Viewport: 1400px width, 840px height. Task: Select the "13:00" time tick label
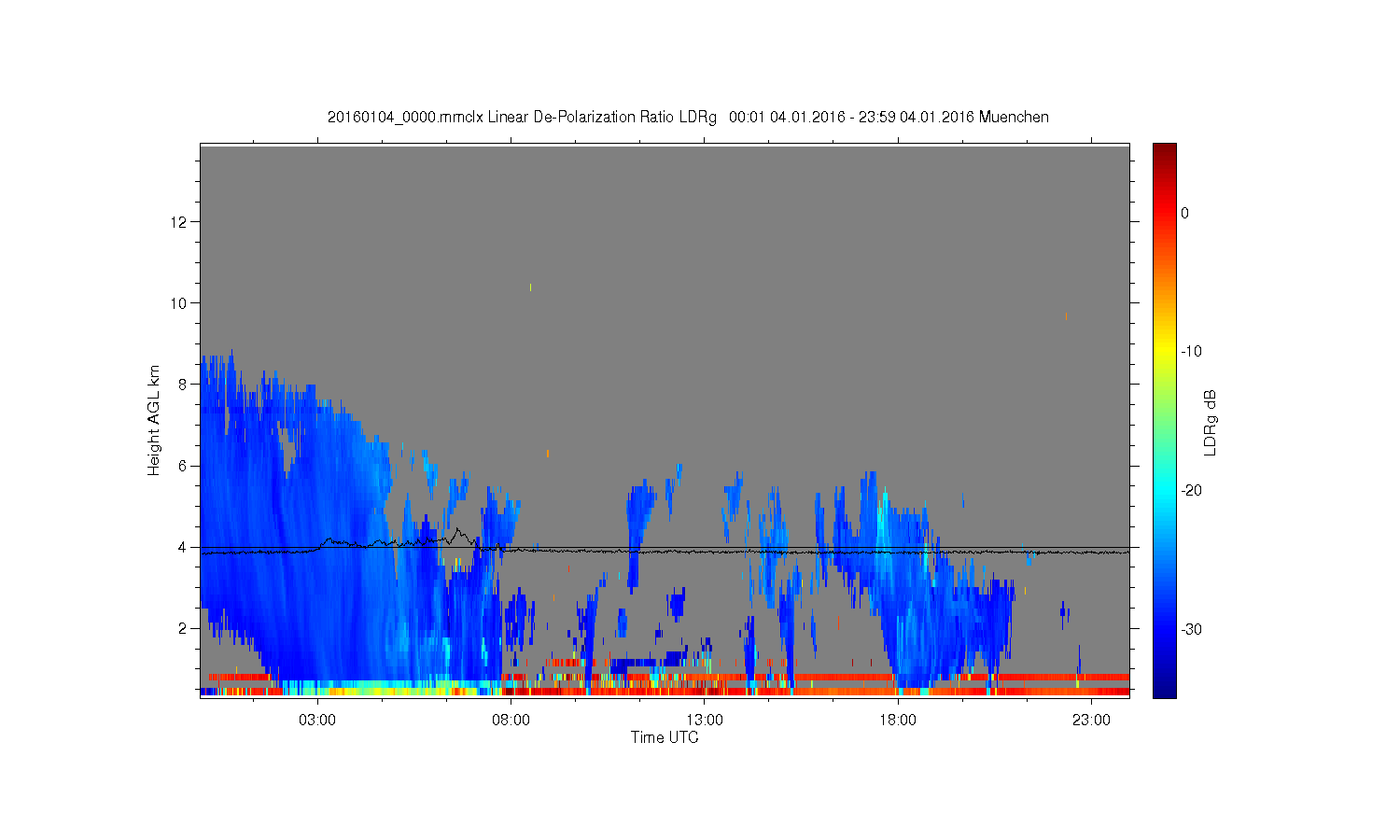point(705,721)
